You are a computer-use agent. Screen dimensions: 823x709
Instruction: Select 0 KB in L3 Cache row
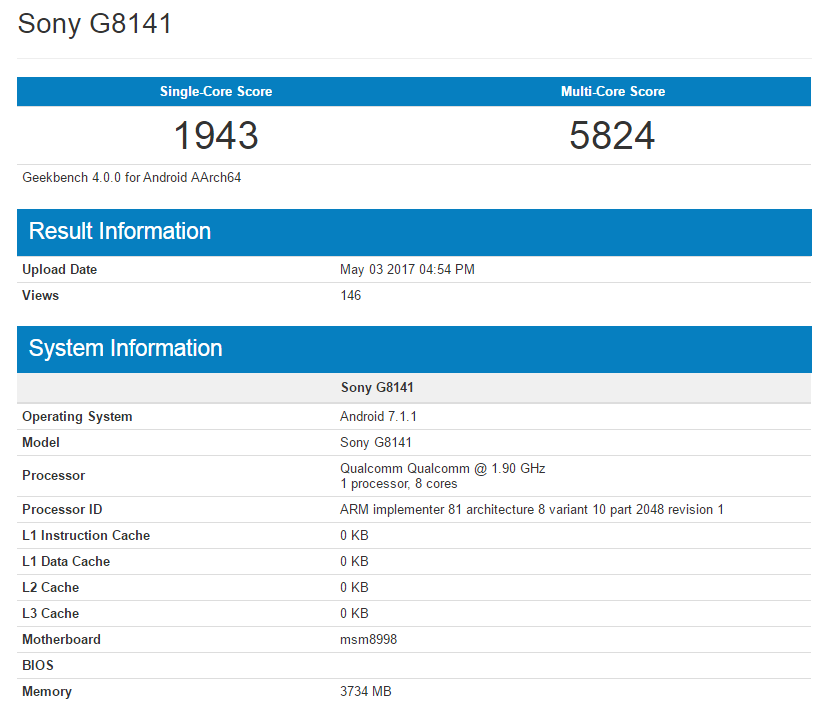pyautogui.click(x=354, y=613)
